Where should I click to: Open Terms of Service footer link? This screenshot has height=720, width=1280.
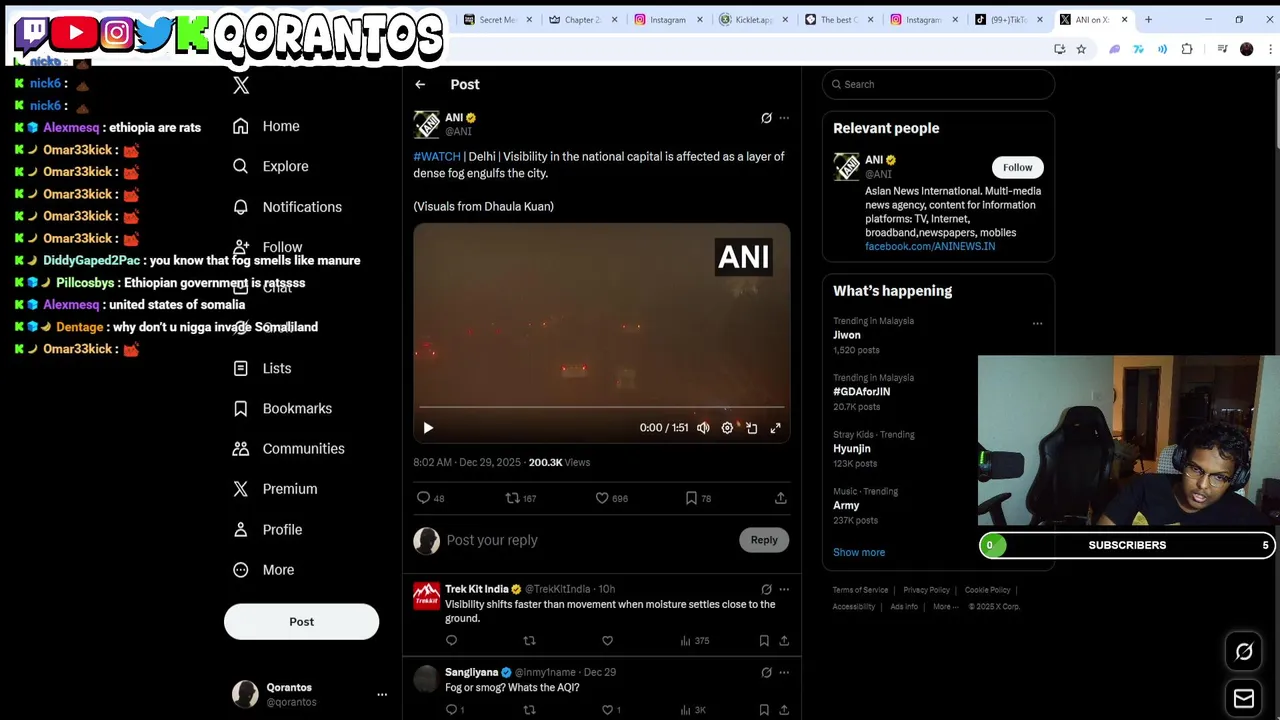[x=860, y=590]
